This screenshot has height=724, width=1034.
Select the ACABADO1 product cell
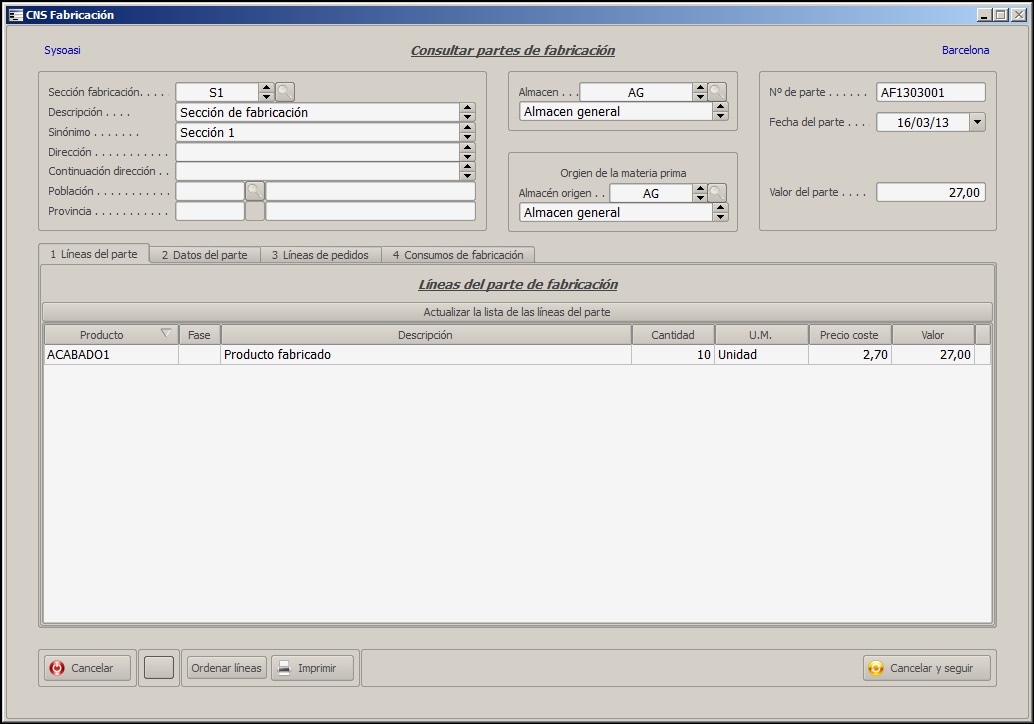point(111,355)
